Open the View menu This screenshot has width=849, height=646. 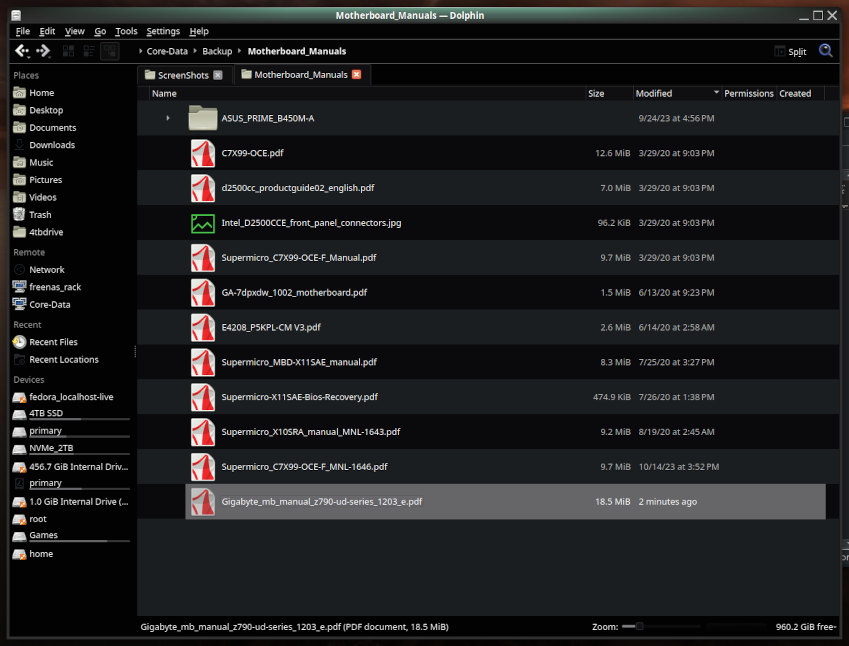[x=75, y=31]
